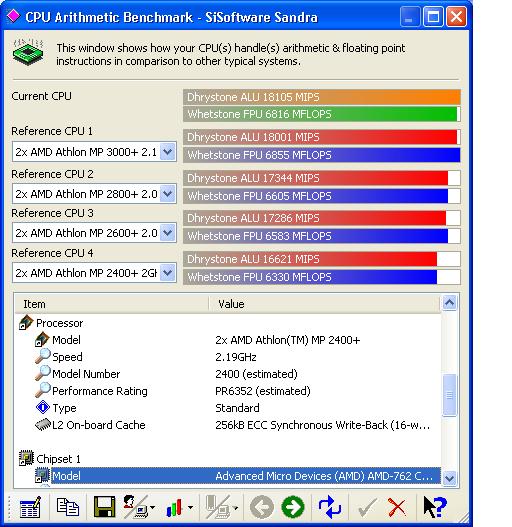The image size is (512, 527).
Task: Click list scrollbar up arrow
Action: coord(449,303)
